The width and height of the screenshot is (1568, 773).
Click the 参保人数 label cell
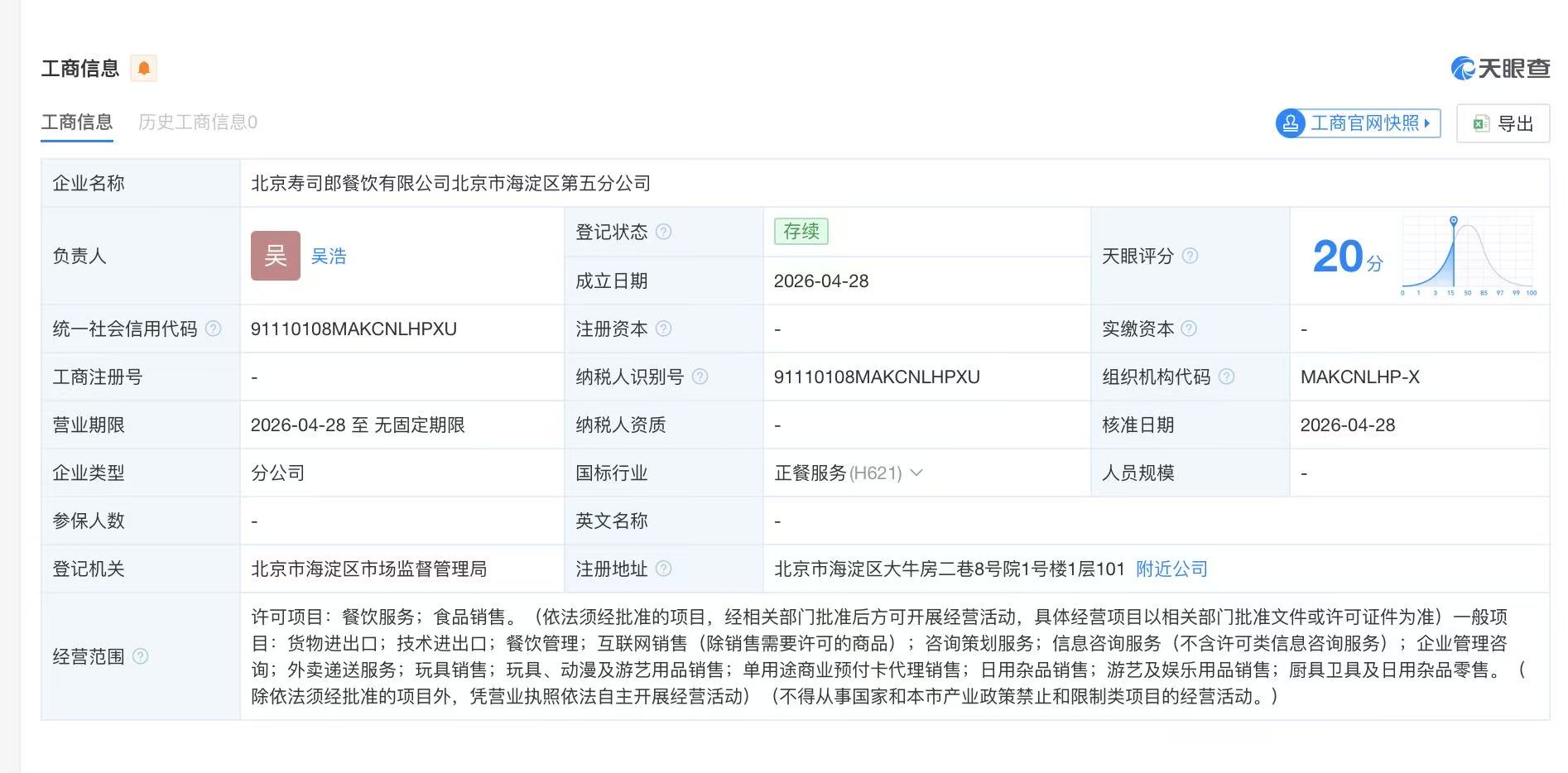coord(141,521)
